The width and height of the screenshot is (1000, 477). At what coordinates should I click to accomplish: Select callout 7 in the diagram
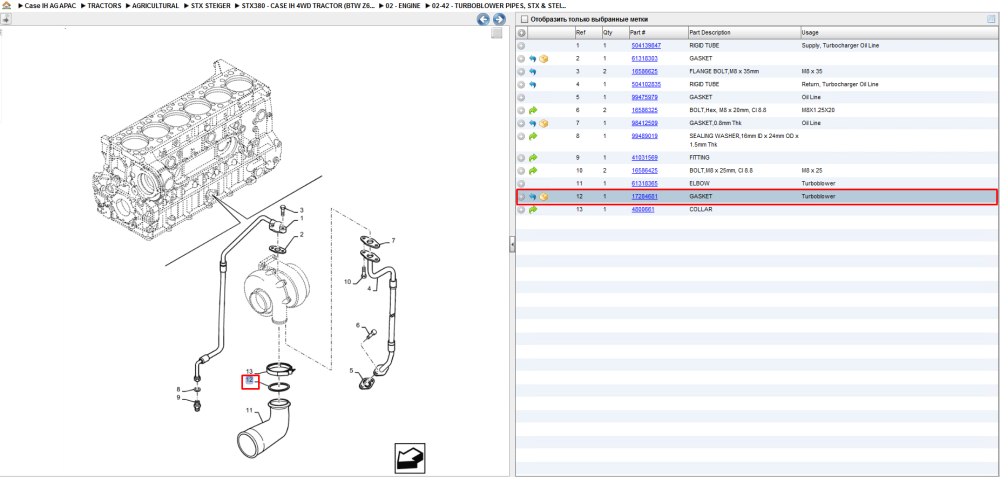[x=393, y=241]
